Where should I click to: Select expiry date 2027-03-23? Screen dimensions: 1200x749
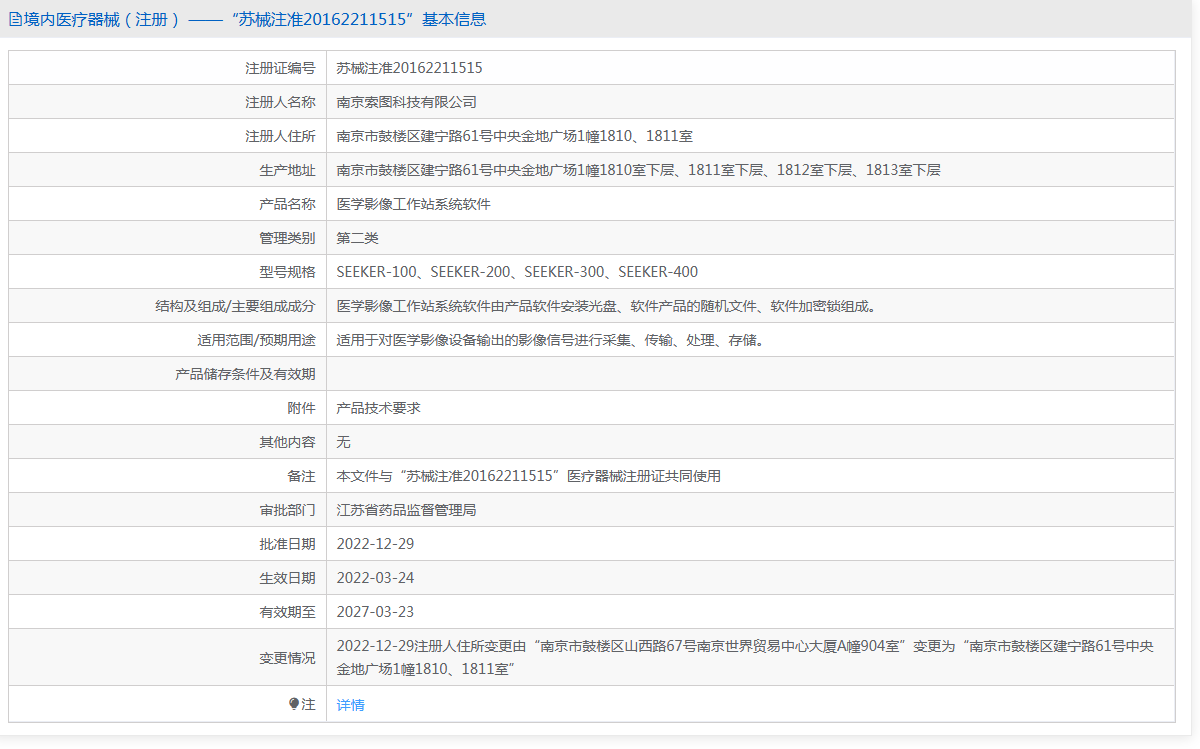pyautogui.click(x=375, y=612)
